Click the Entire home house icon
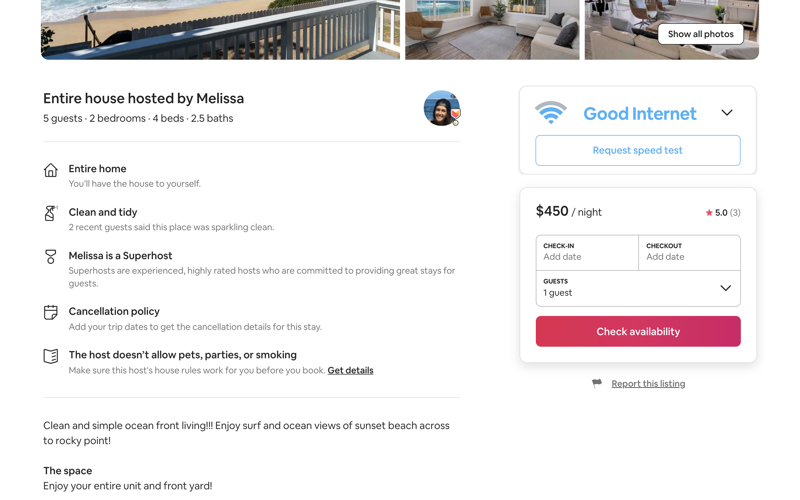The height and width of the screenshot is (500, 800). pos(51,170)
